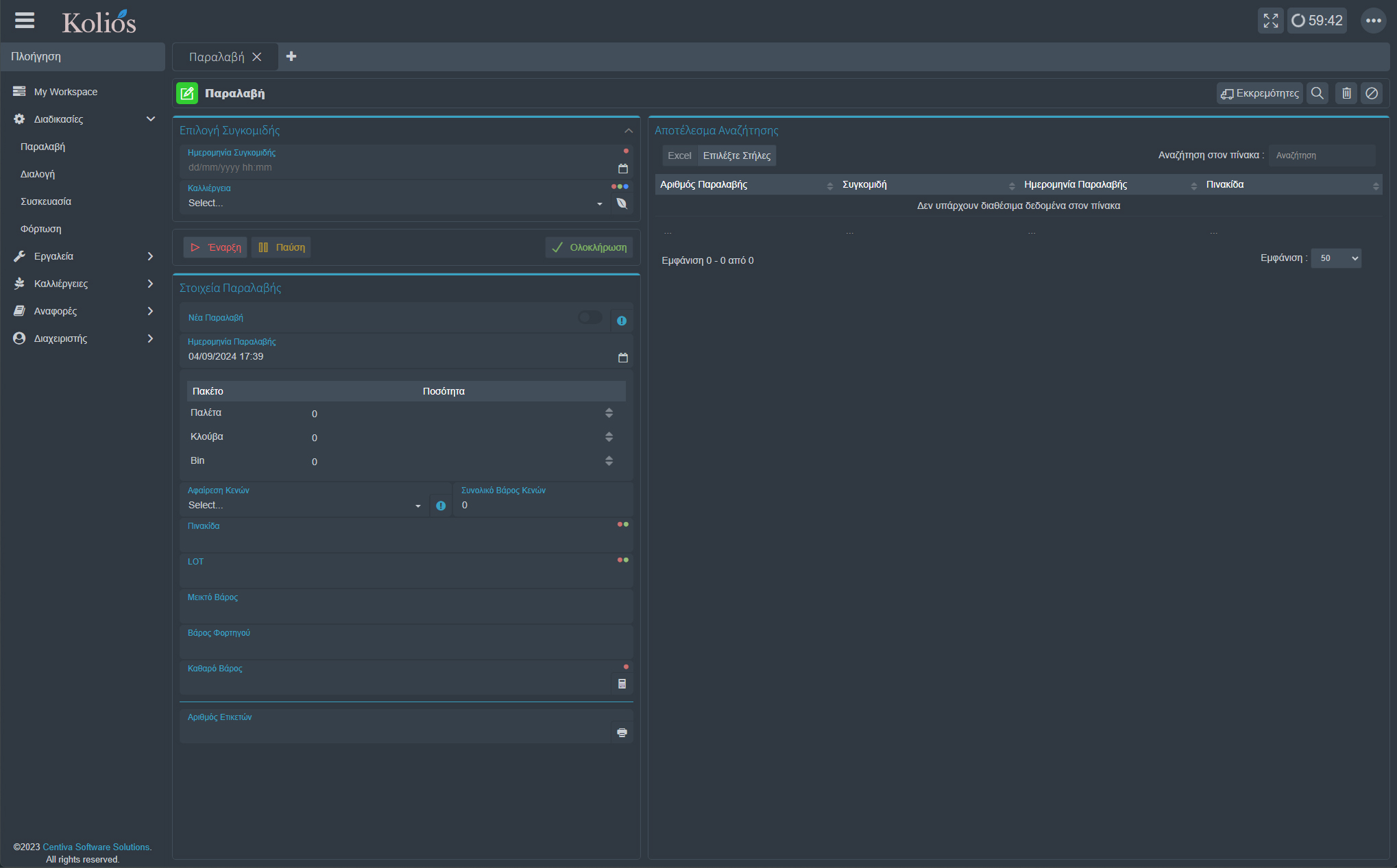The image size is (1397, 868).
Task: Open the Εμφάνιση 50 rows dropdown
Action: point(1336,258)
